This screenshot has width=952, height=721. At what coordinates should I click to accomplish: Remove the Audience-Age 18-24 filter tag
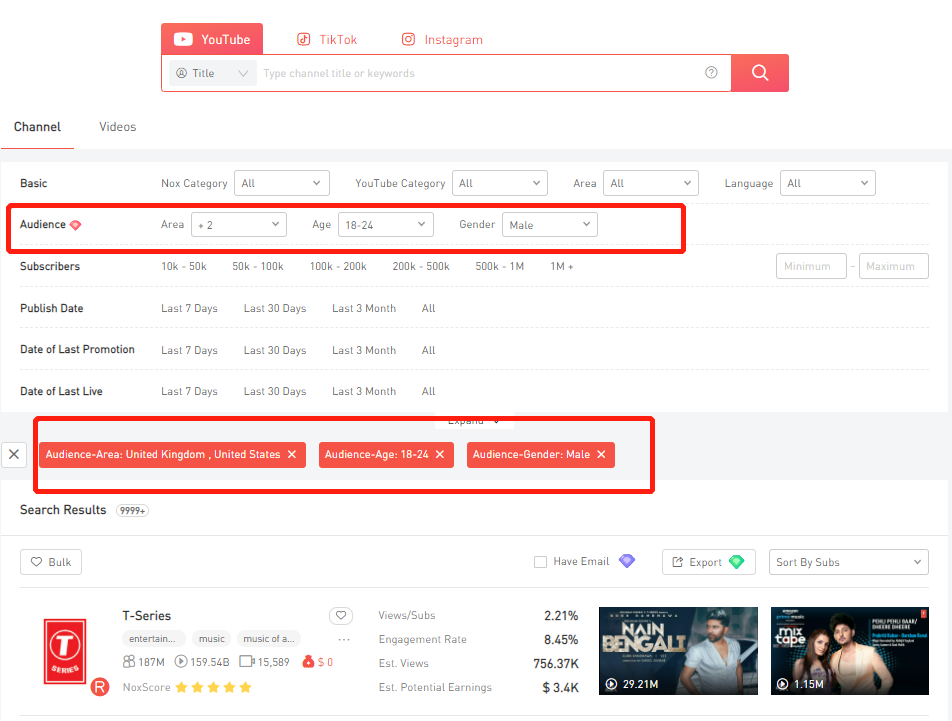click(439, 454)
